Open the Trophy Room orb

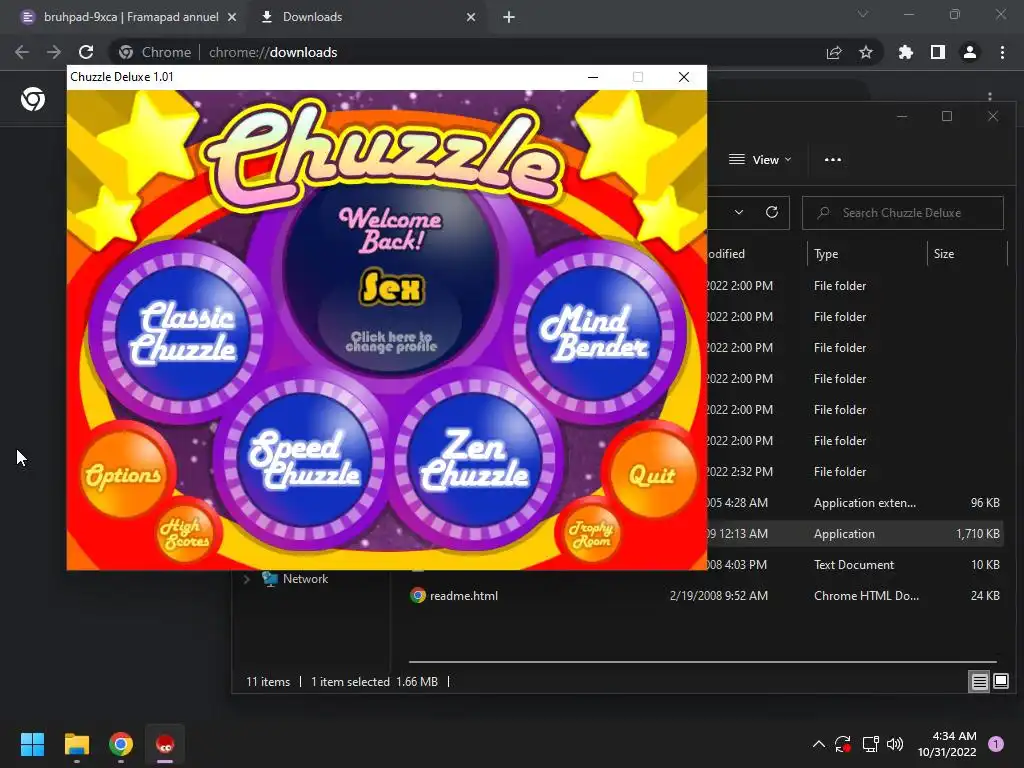coord(590,534)
